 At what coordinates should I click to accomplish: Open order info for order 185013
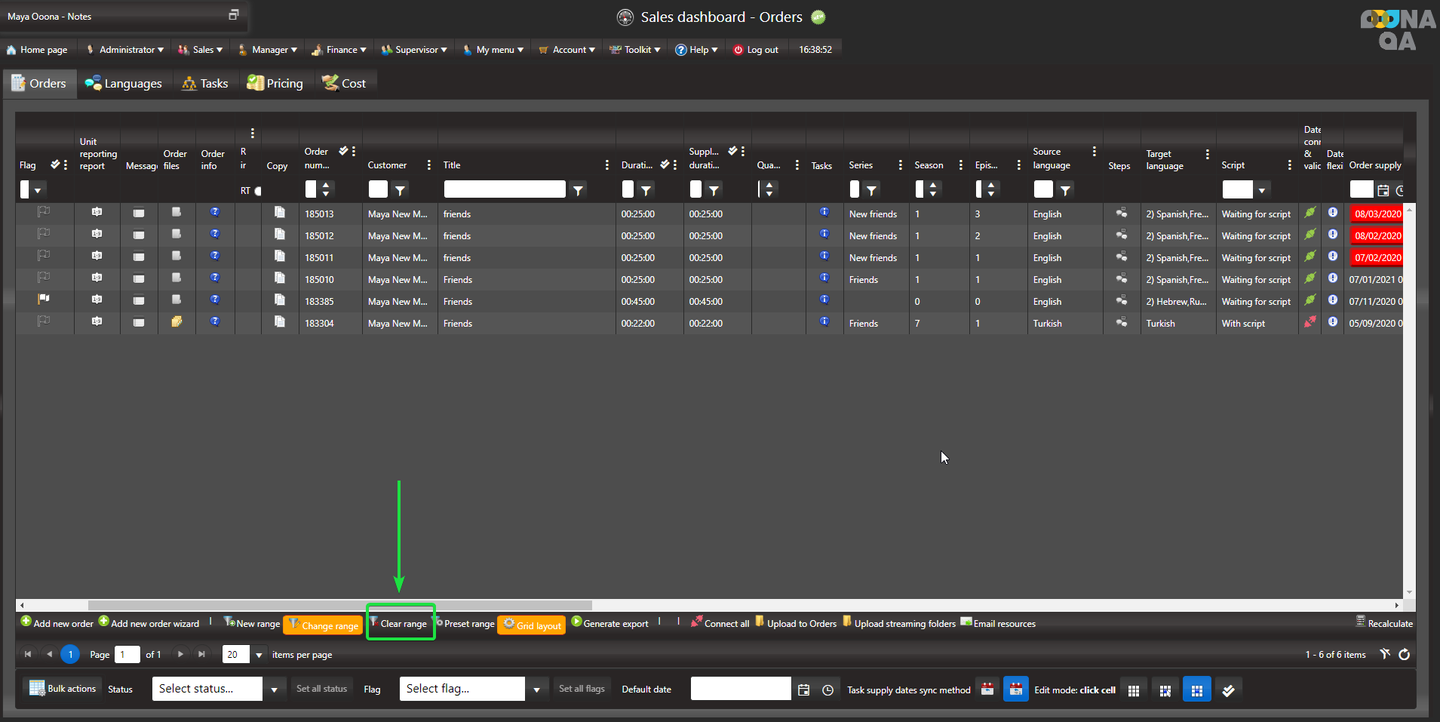pos(214,213)
